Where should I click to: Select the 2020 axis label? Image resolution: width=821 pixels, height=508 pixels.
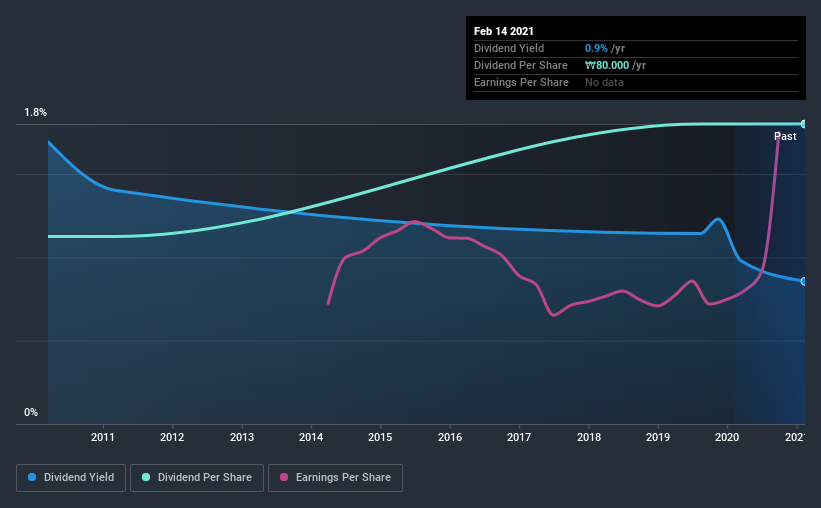pyautogui.click(x=727, y=437)
